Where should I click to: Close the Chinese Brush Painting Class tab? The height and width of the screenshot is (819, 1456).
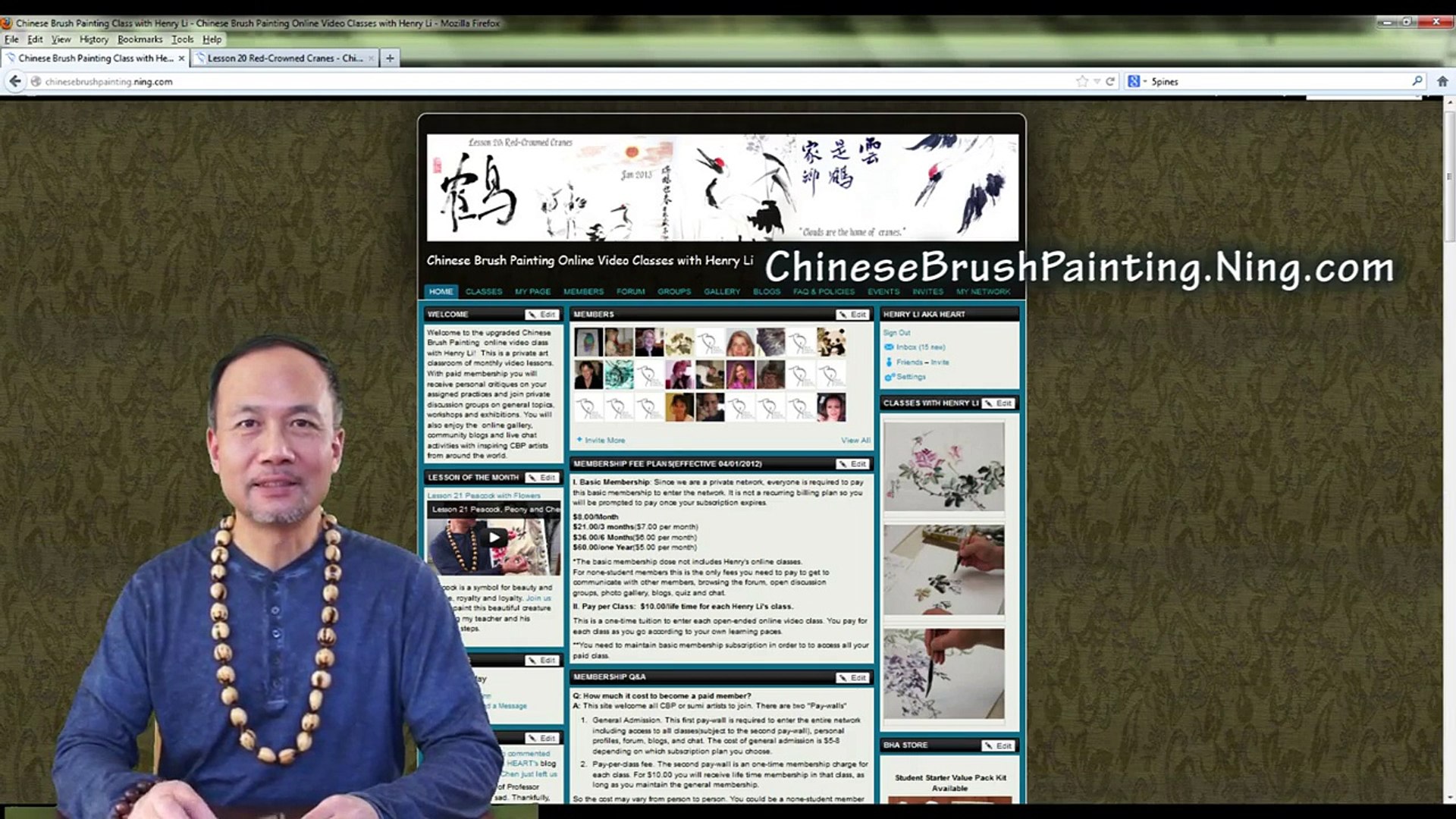[x=181, y=58]
